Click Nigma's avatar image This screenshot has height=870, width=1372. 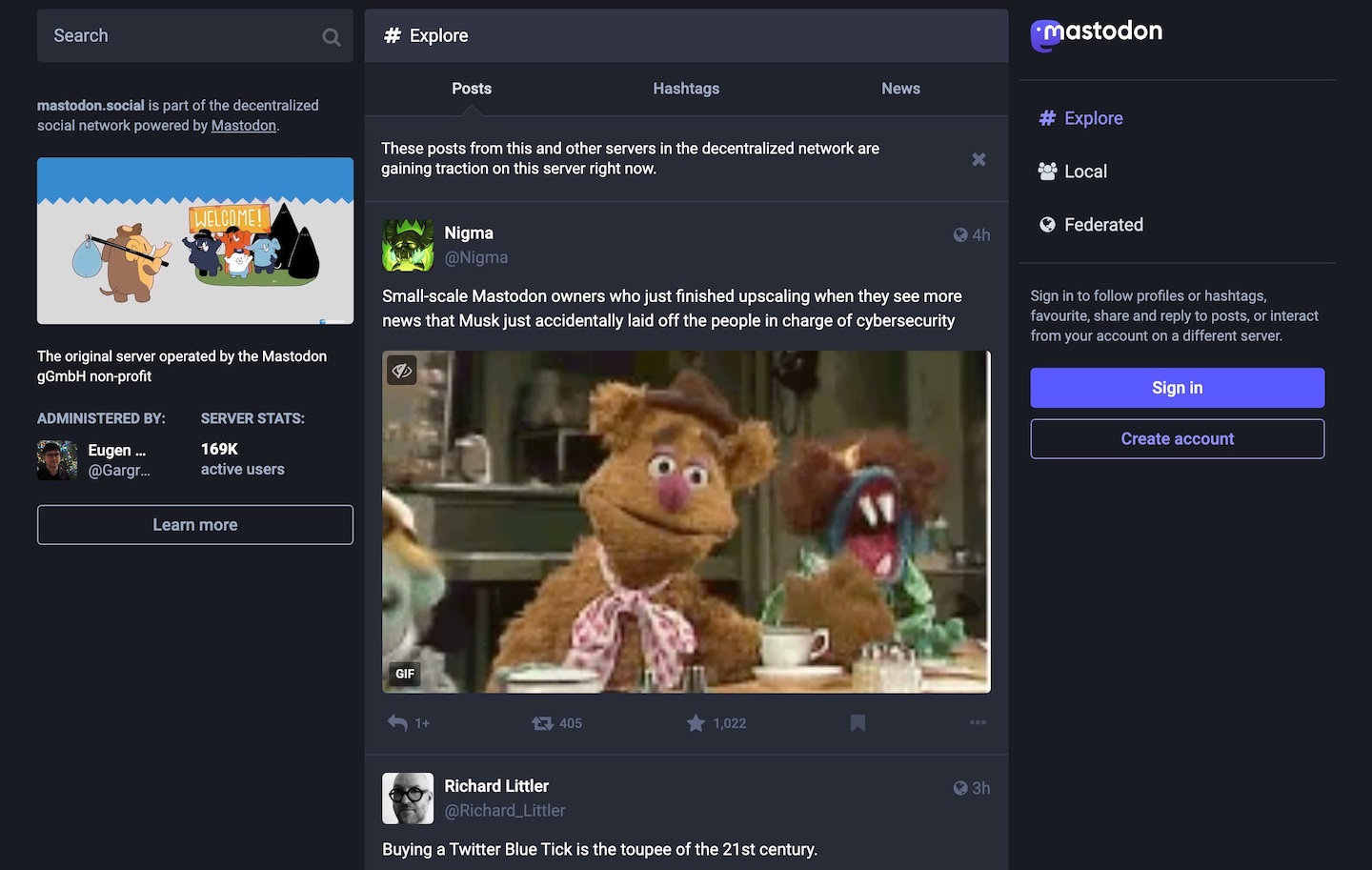coord(408,245)
